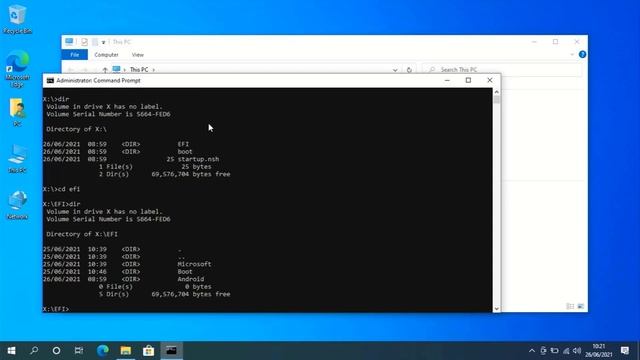Switch Explorer to large icons view
This screenshot has height=360, width=640.
580,306
